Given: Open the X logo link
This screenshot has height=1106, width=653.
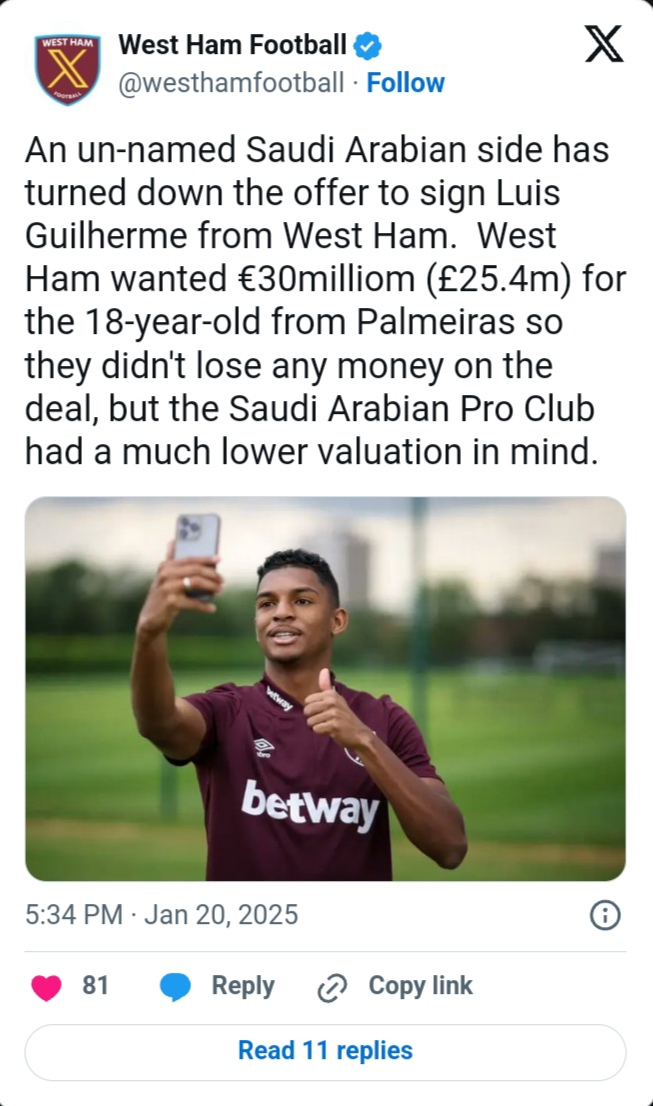Looking at the screenshot, I should click(x=603, y=44).
